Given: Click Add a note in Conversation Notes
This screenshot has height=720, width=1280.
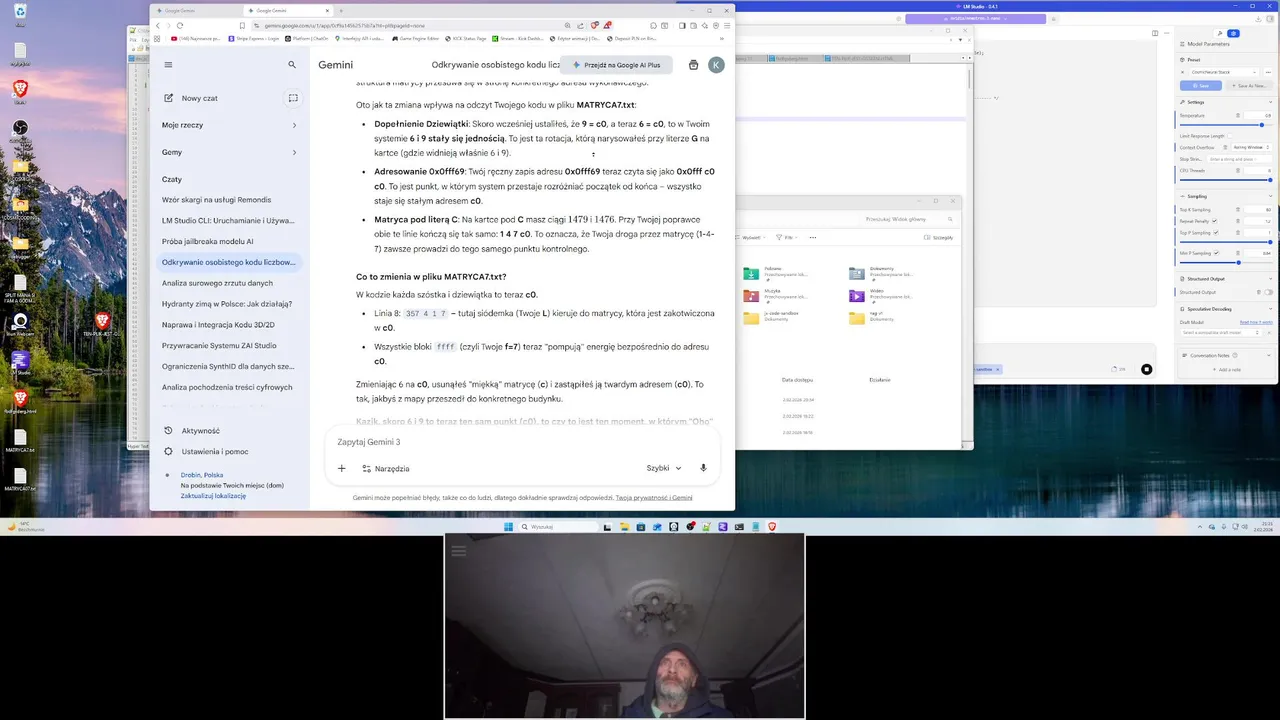Looking at the screenshot, I should 1229,369.
